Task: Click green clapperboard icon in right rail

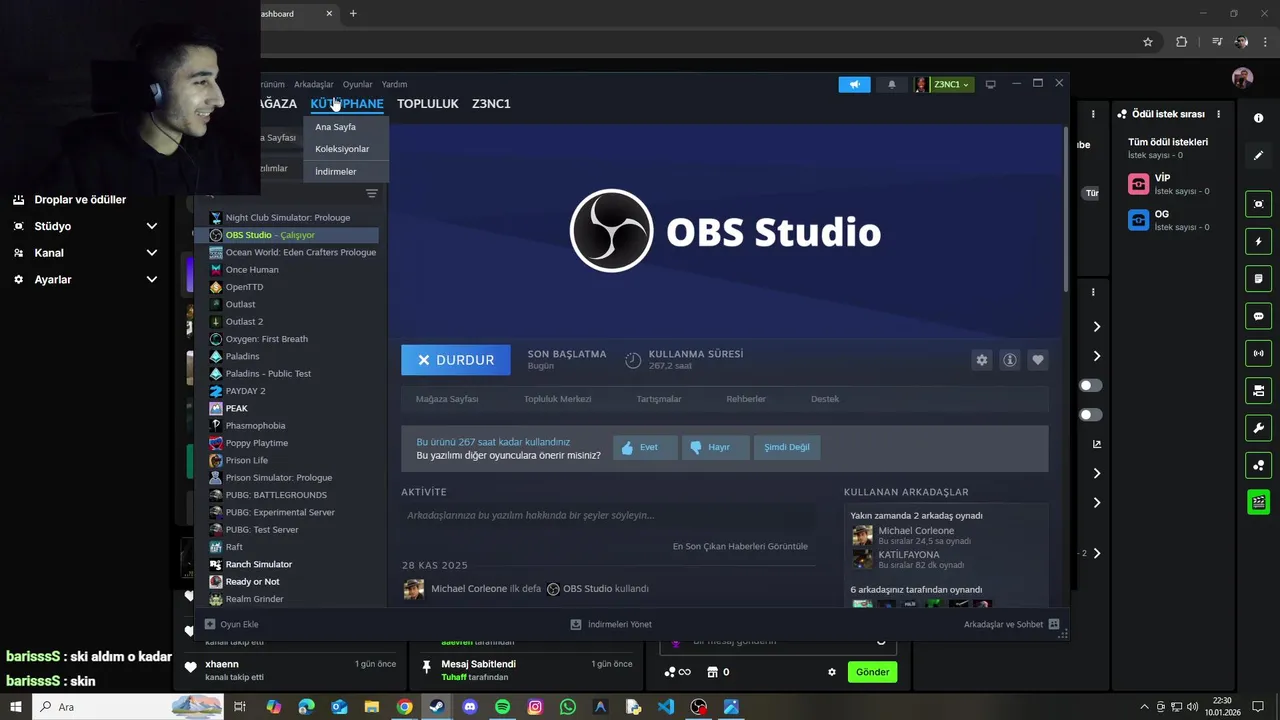Action: [x=1258, y=502]
